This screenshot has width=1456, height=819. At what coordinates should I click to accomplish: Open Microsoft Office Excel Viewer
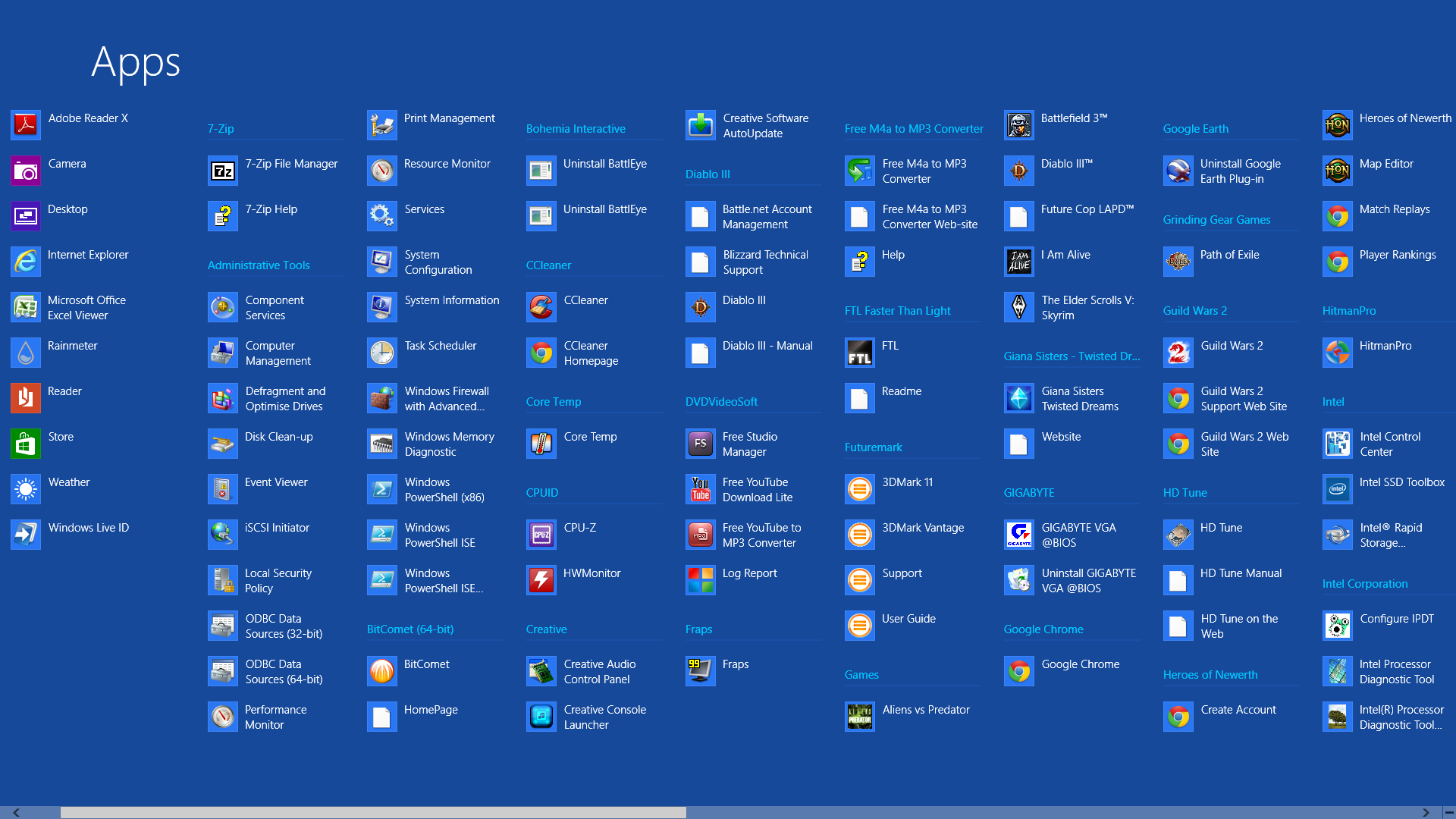click(x=69, y=307)
